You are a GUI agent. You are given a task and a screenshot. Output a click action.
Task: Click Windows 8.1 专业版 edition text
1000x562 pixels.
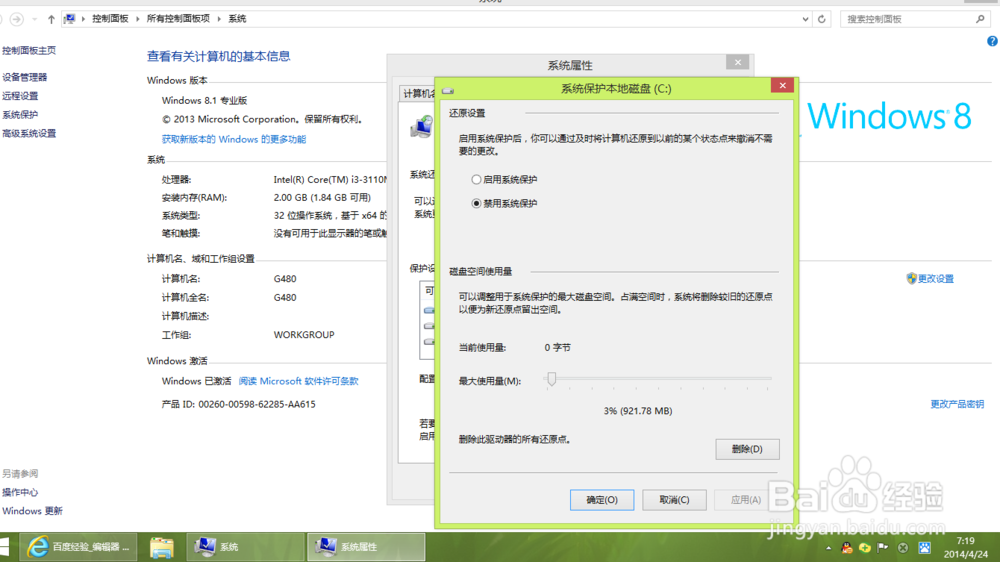click(x=204, y=100)
